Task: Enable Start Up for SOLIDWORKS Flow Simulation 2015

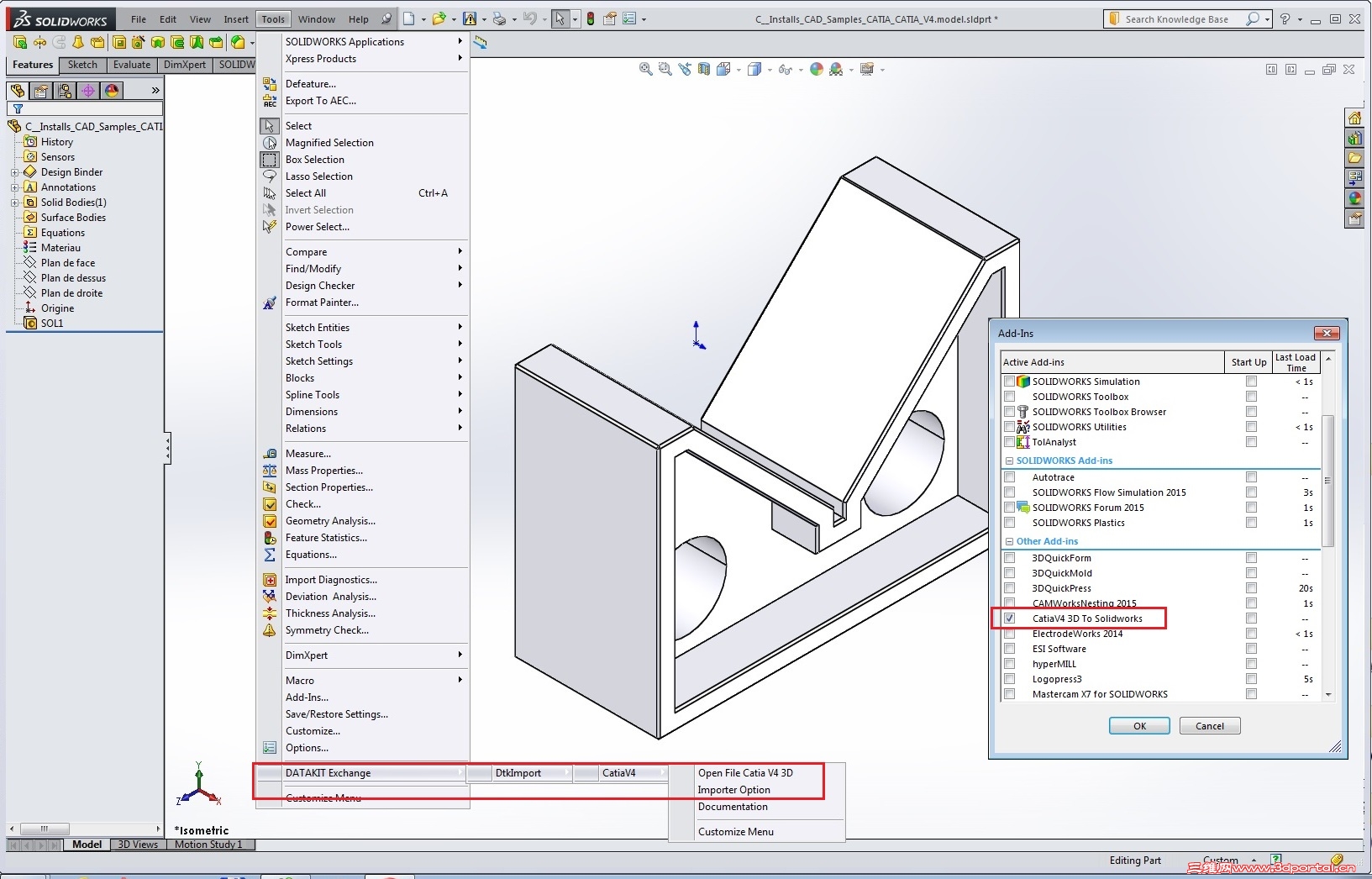Action: [1252, 492]
